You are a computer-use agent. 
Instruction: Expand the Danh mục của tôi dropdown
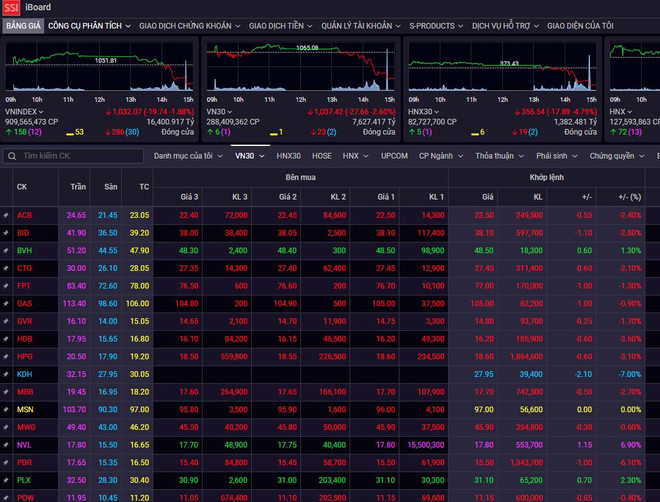tap(186, 156)
